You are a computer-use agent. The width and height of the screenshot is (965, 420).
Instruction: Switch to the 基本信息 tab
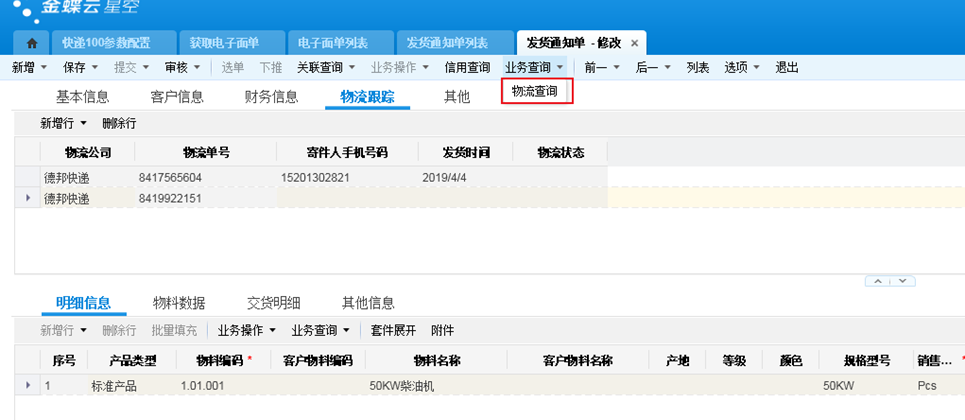82,97
